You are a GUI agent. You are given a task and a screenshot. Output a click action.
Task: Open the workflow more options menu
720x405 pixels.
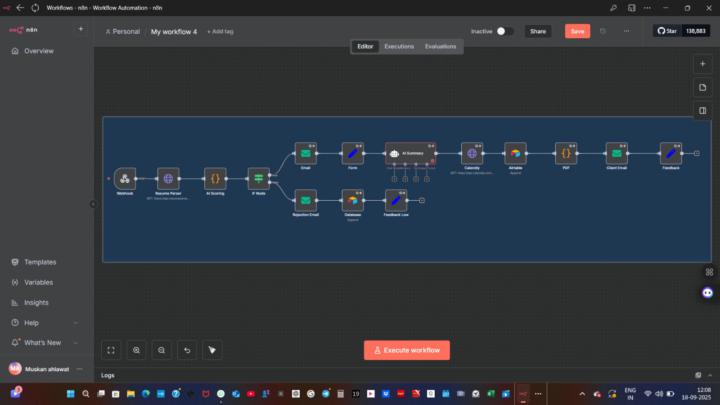tap(626, 31)
